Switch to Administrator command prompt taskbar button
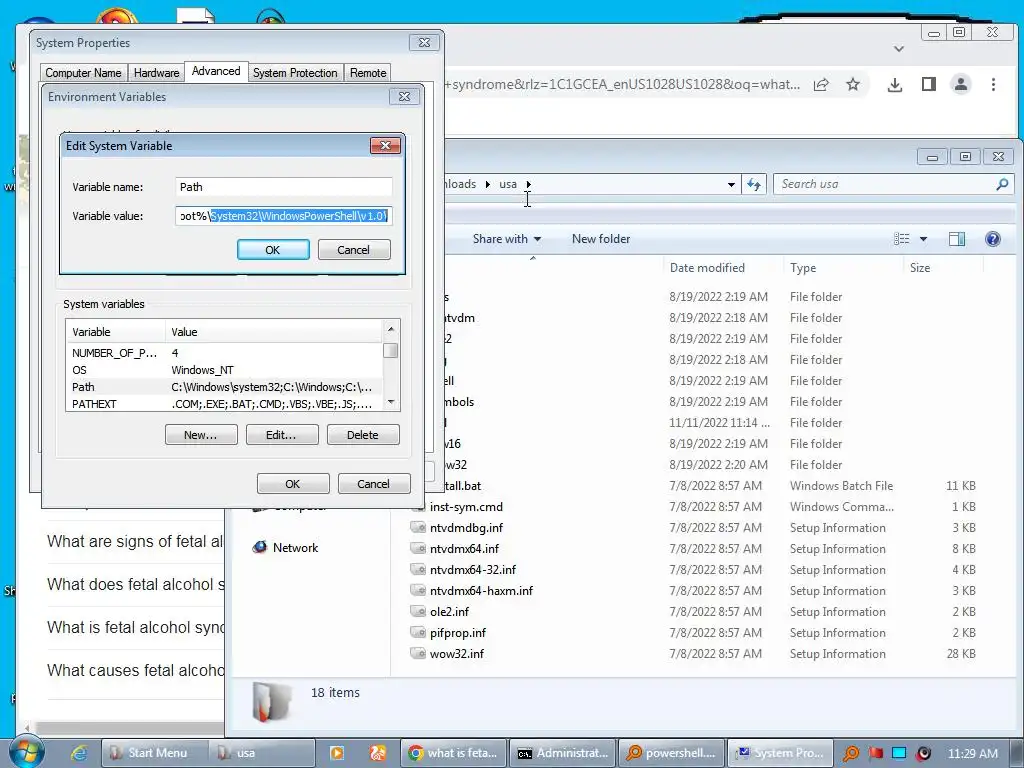This screenshot has width=1024, height=768. point(563,753)
